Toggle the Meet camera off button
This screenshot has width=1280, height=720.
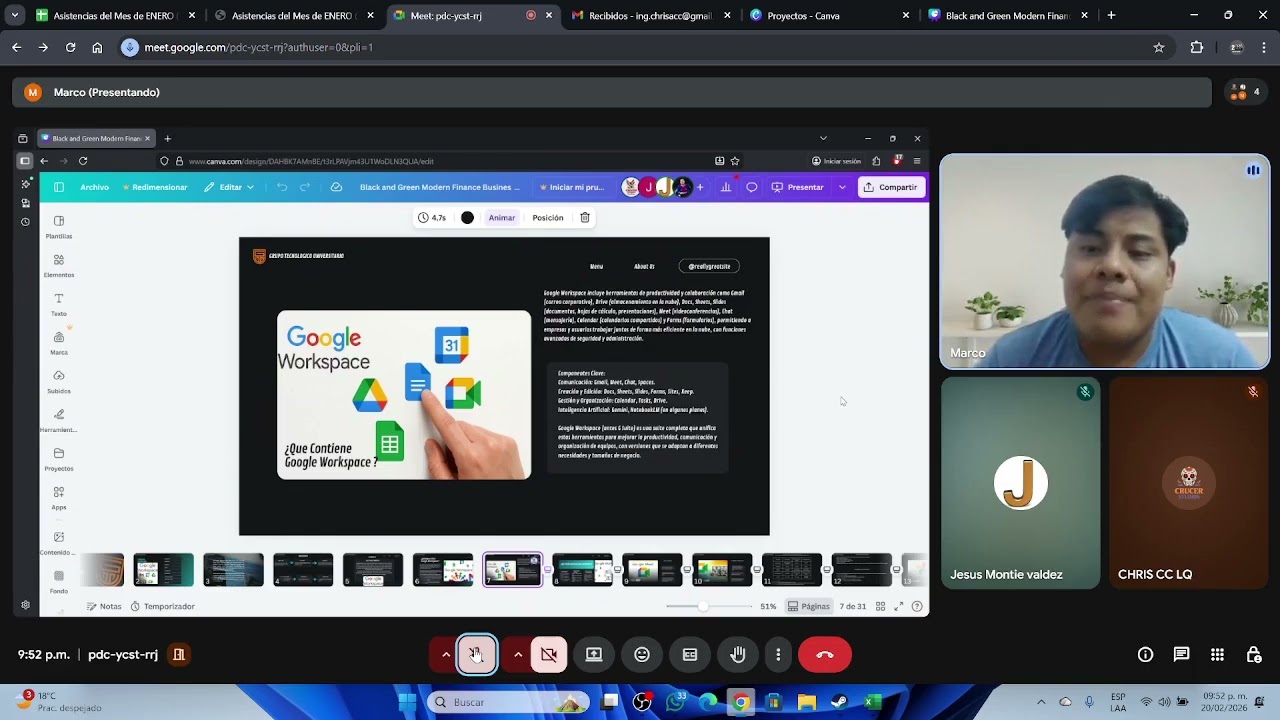coord(548,654)
